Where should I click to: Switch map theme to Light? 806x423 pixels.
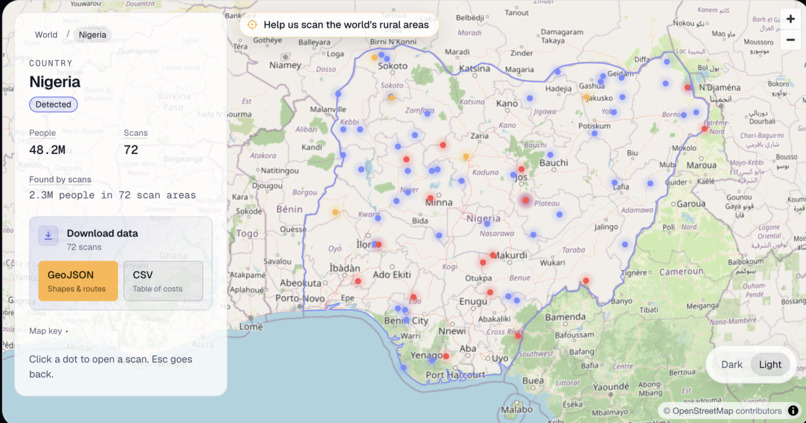(770, 364)
